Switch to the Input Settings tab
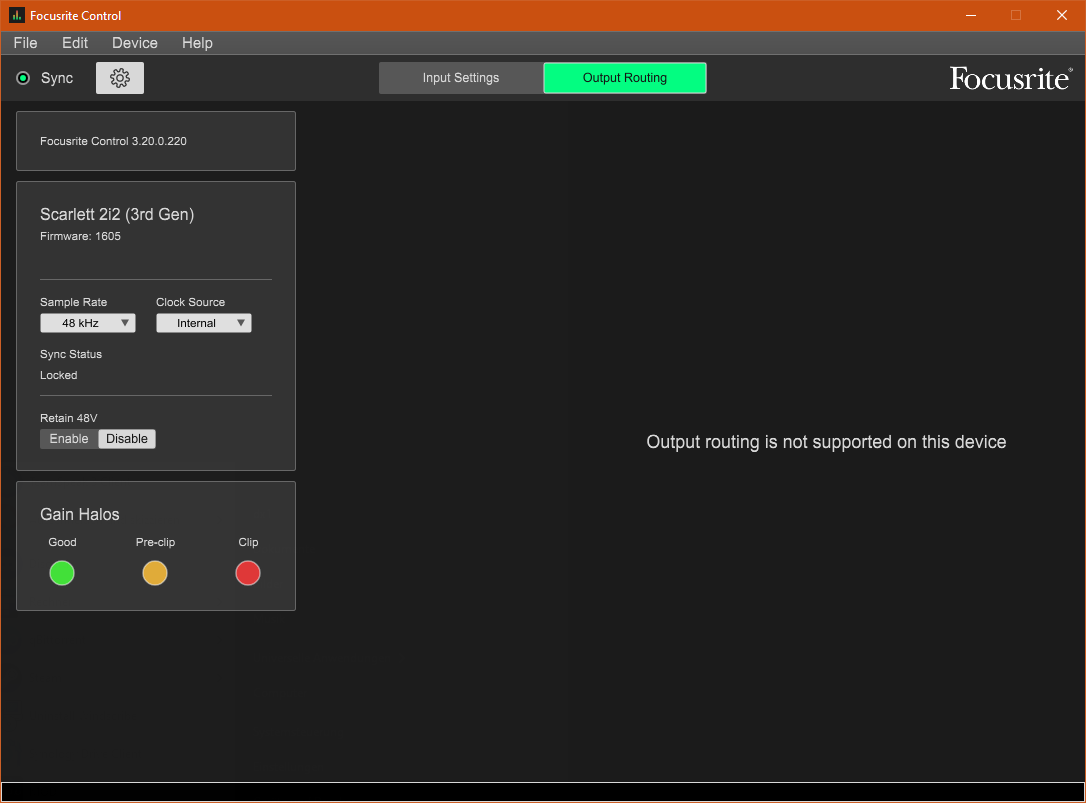The height and width of the screenshot is (803, 1086). click(461, 78)
